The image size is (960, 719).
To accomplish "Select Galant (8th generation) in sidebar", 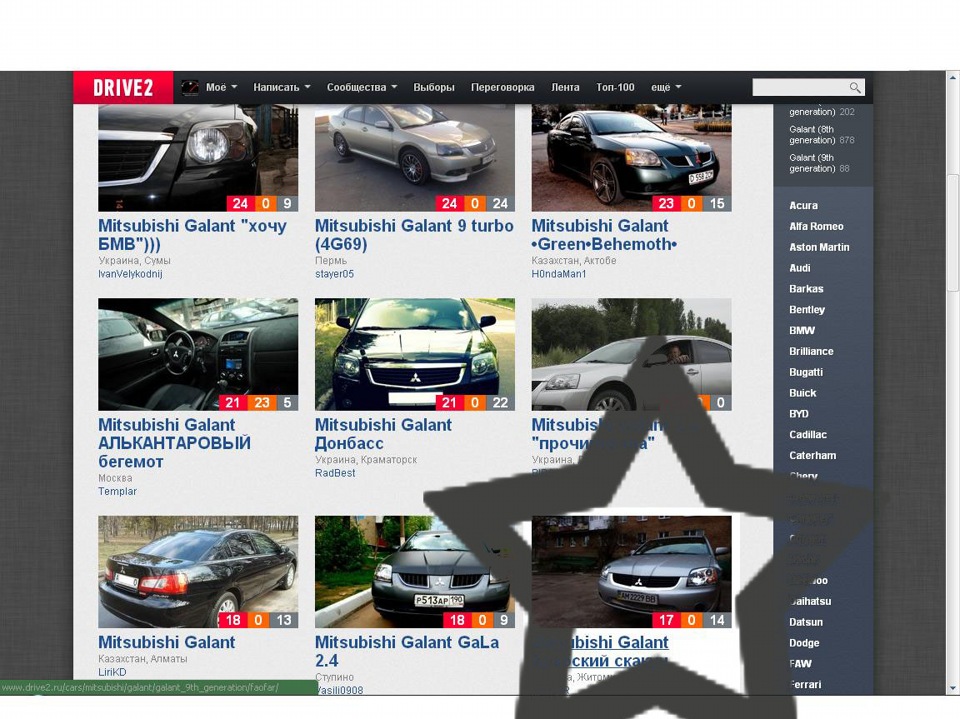I will (822, 135).
